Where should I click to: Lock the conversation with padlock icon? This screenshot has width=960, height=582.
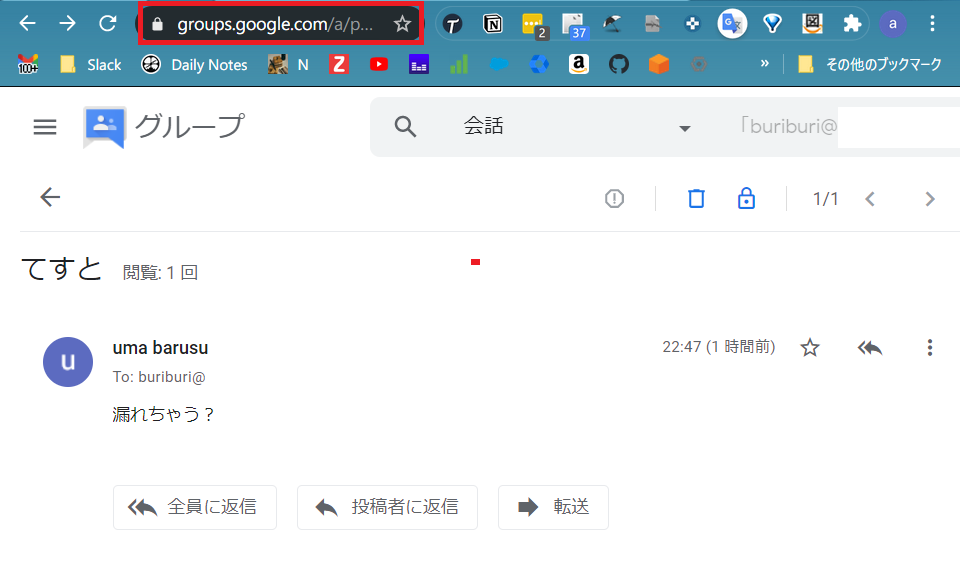(x=746, y=198)
